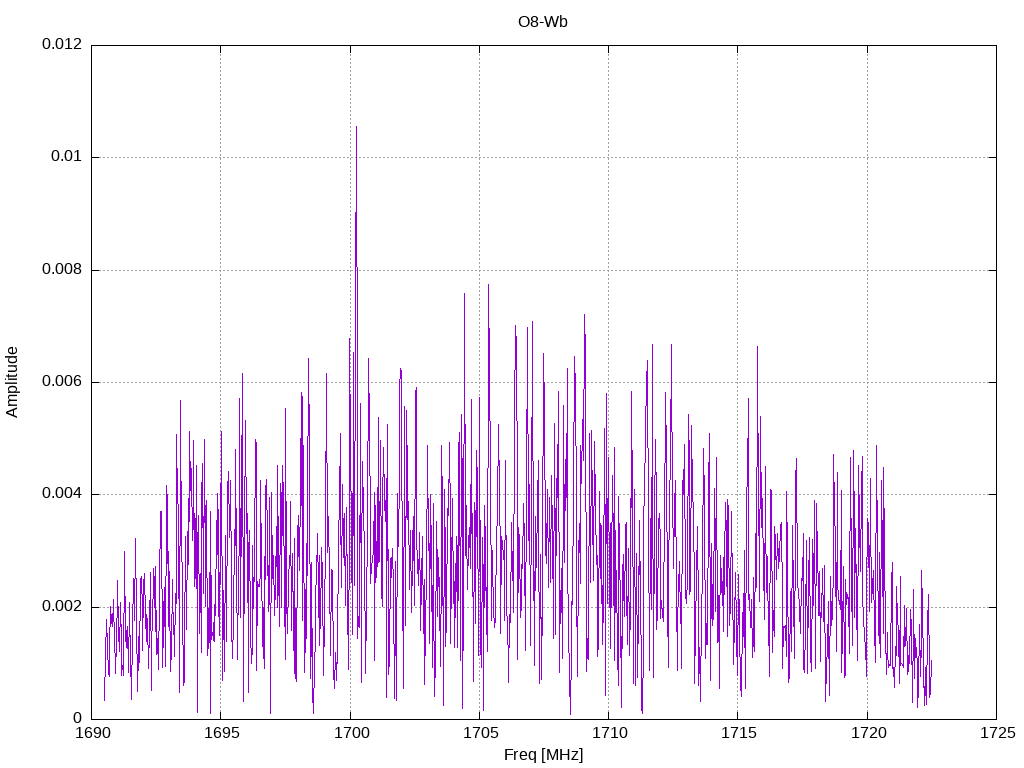This screenshot has width=1024, height=768.
Task: Click x-axis tick label 1700
Action: coord(351,733)
